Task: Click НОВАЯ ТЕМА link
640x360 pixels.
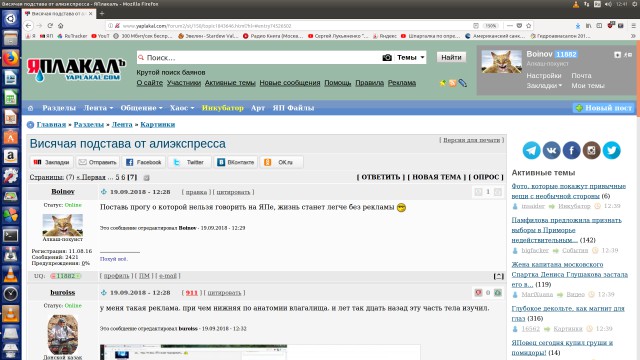Action: point(437,177)
